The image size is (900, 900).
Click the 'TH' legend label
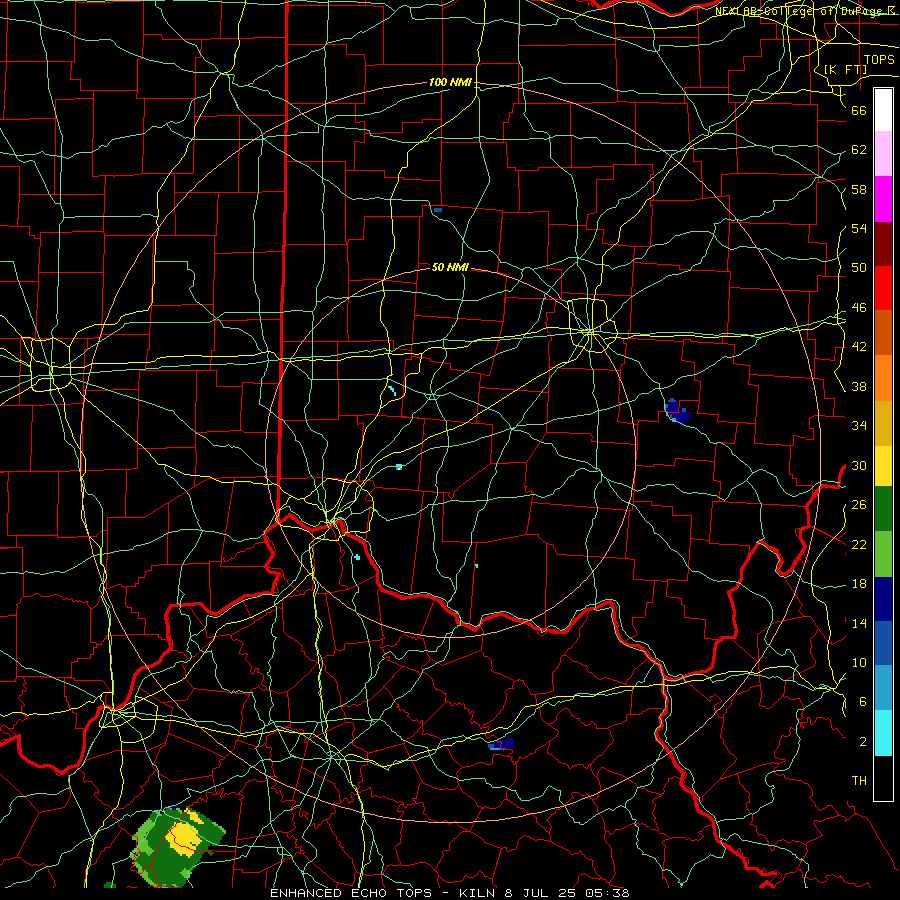coord(859,781)
